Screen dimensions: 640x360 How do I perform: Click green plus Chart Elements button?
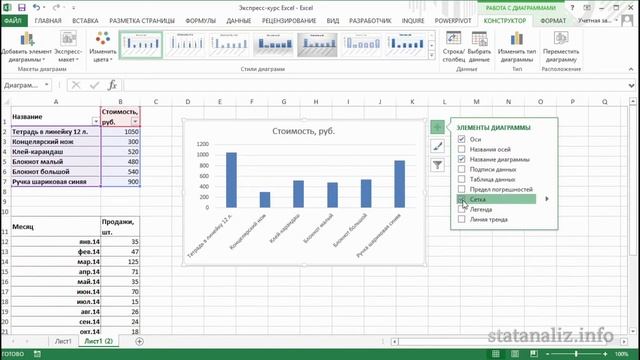point(438,127)
